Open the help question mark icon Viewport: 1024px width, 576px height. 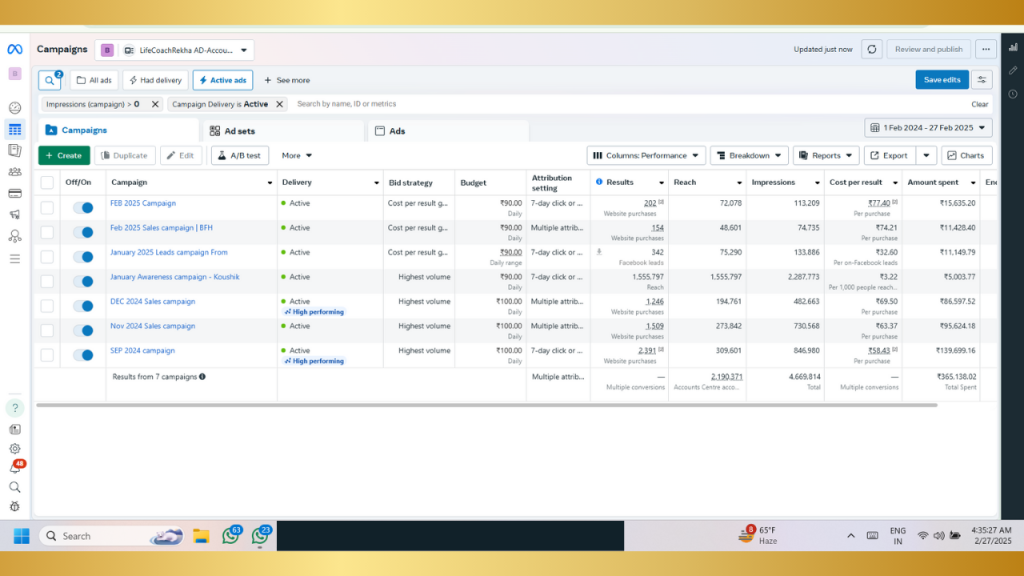tap(15, 408)
